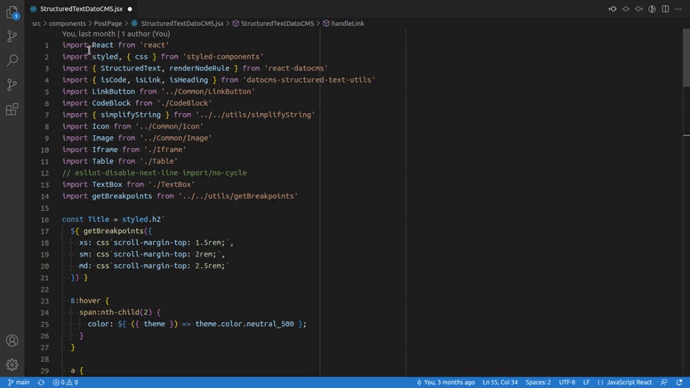The image size is (690, 388).
Task: Click the components breadcrumb
Action: 67,23
